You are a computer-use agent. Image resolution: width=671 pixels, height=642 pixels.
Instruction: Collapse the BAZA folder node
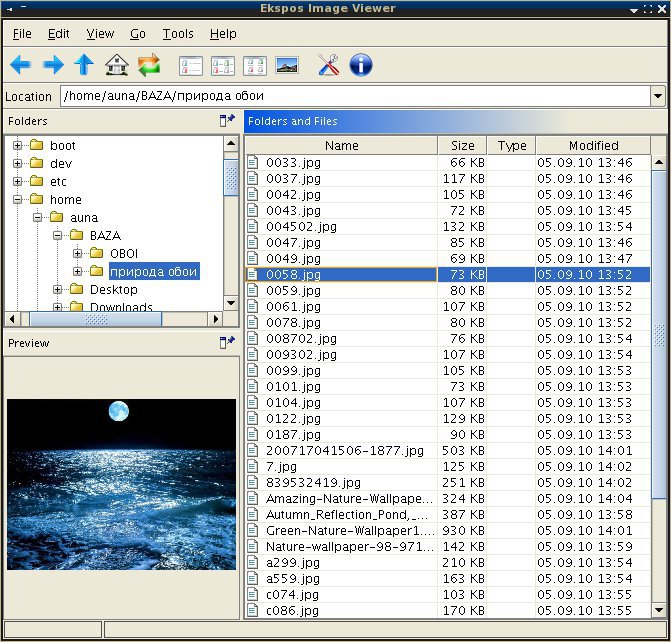click(x=57, y=235)
